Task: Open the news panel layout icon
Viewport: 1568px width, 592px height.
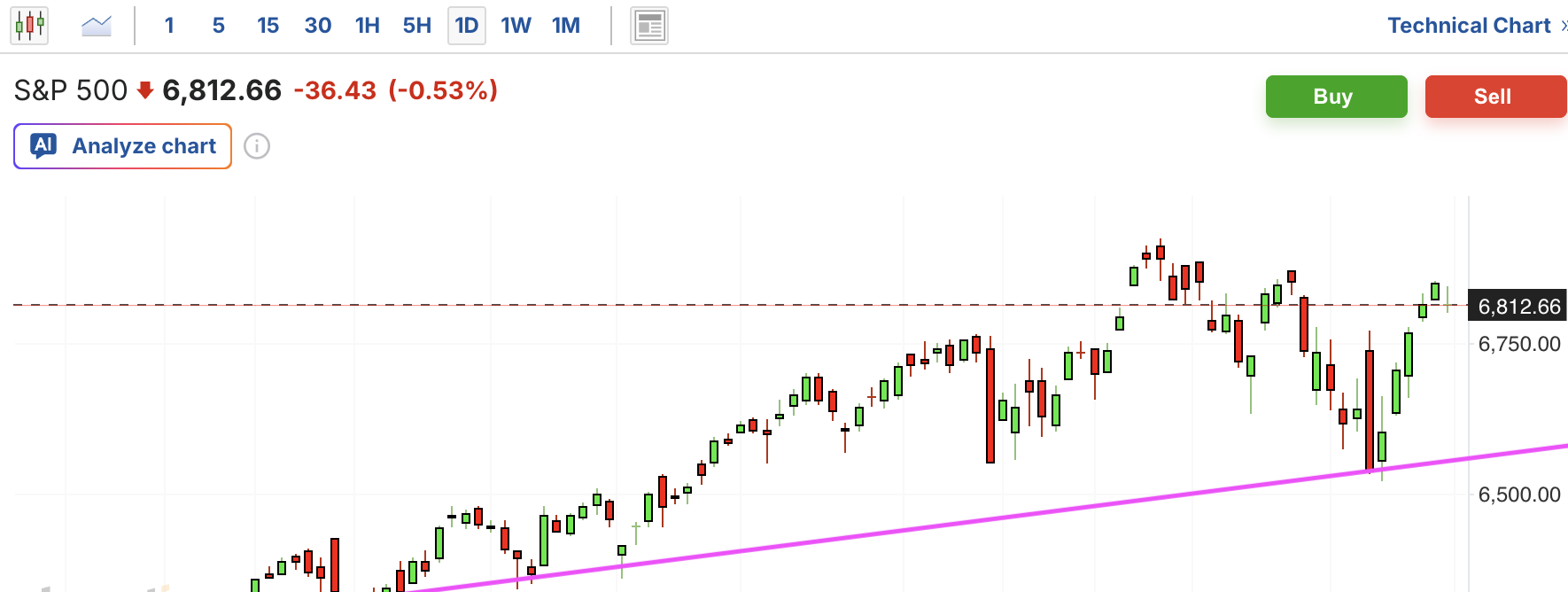Action: tap(648, 26)
